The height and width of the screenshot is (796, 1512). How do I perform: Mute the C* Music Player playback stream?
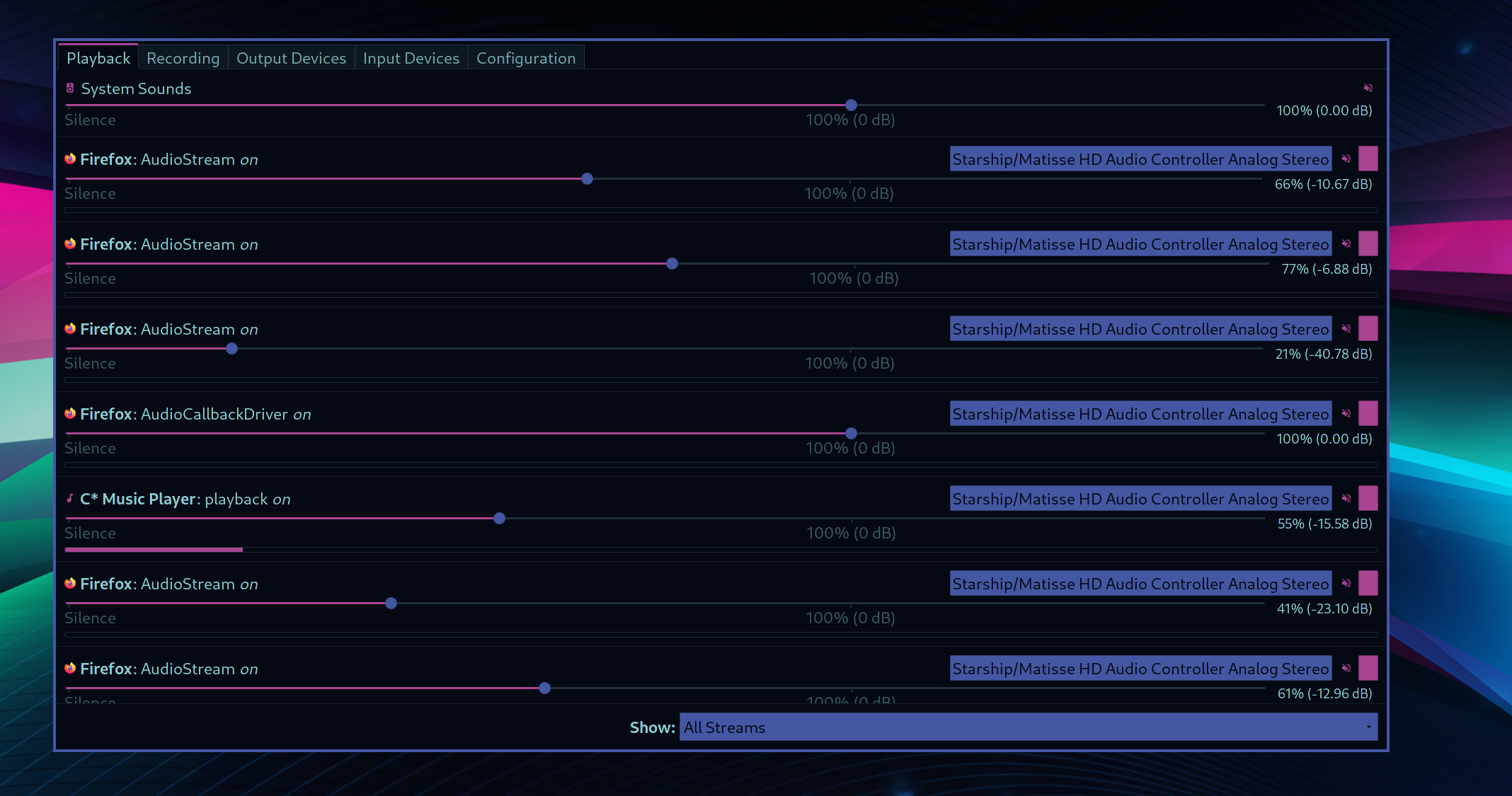pyautogui.click(x=1346, y=499)
